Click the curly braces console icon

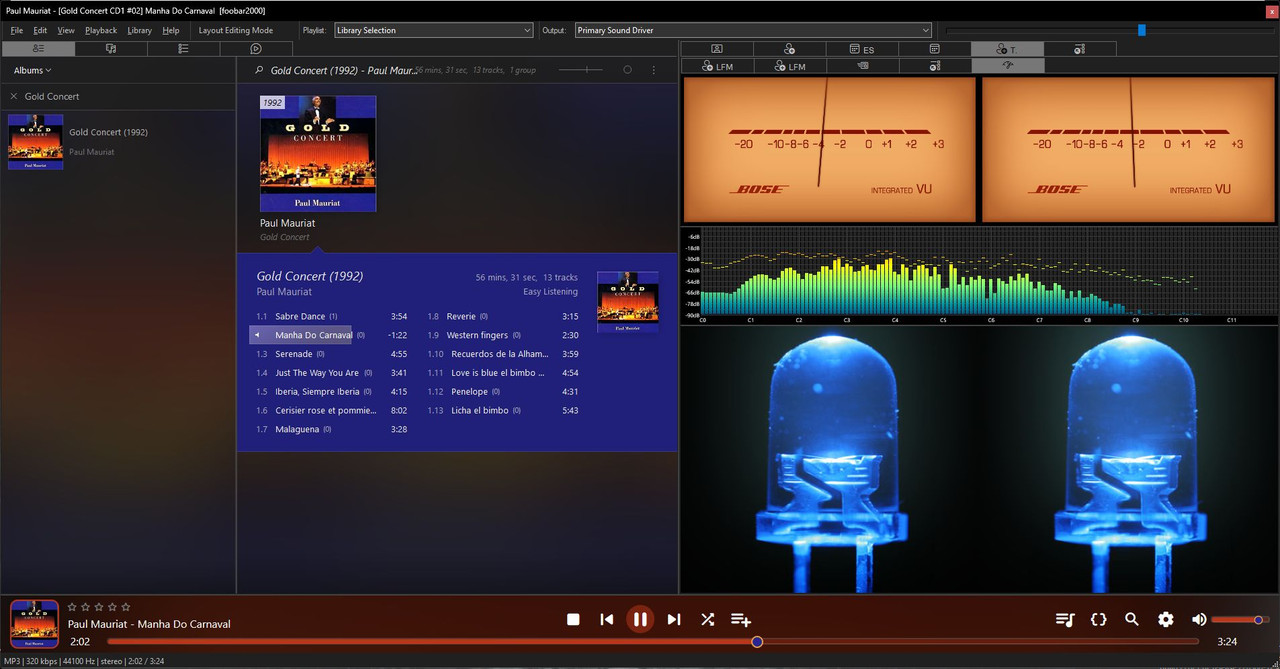pyautogui.click(x=1098, y=620)
